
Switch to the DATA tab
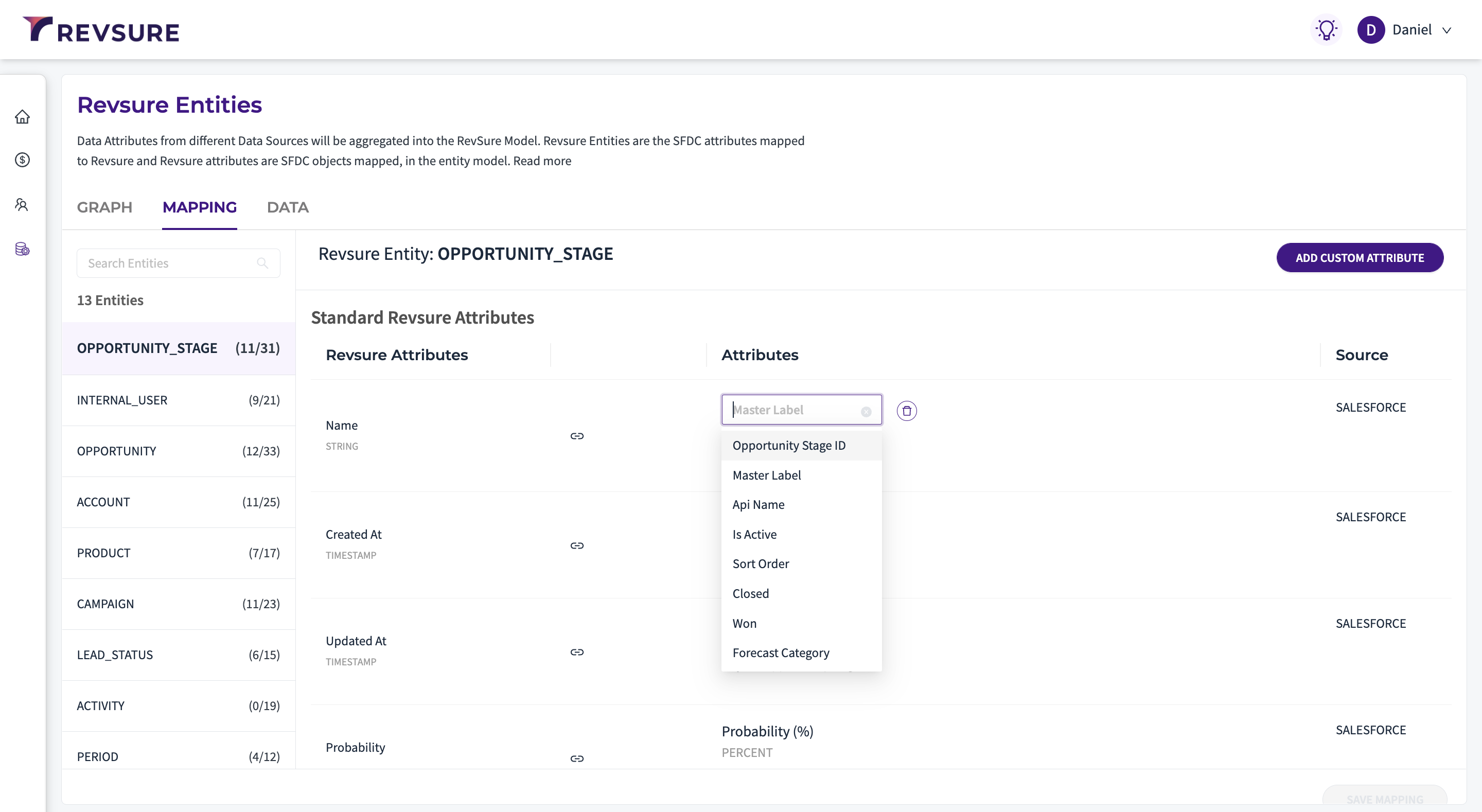coord(288,207)
